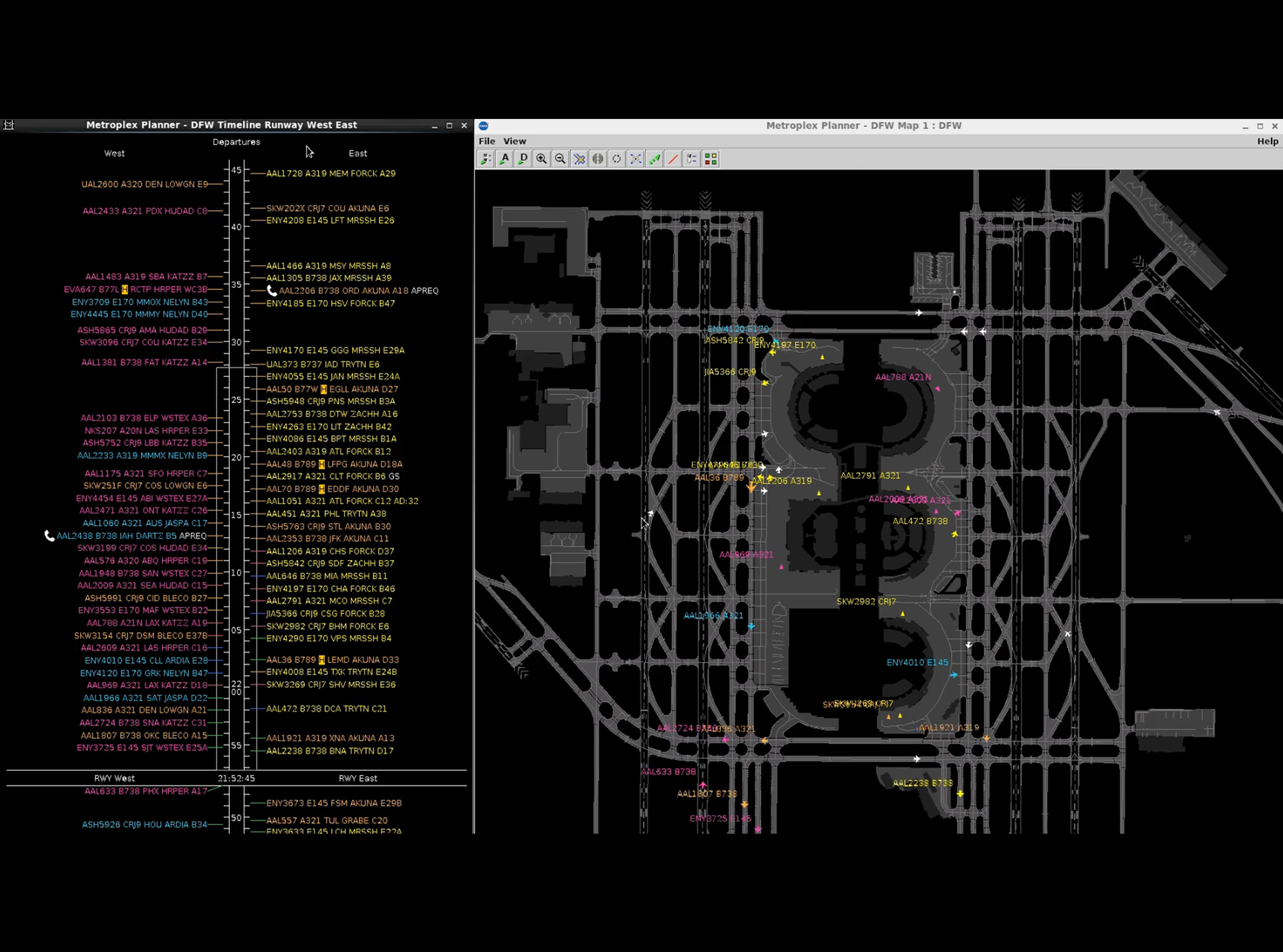Click the aircraft routes crossing tool icon
Screen dimensions: 1283x952
tap(579, 158)
